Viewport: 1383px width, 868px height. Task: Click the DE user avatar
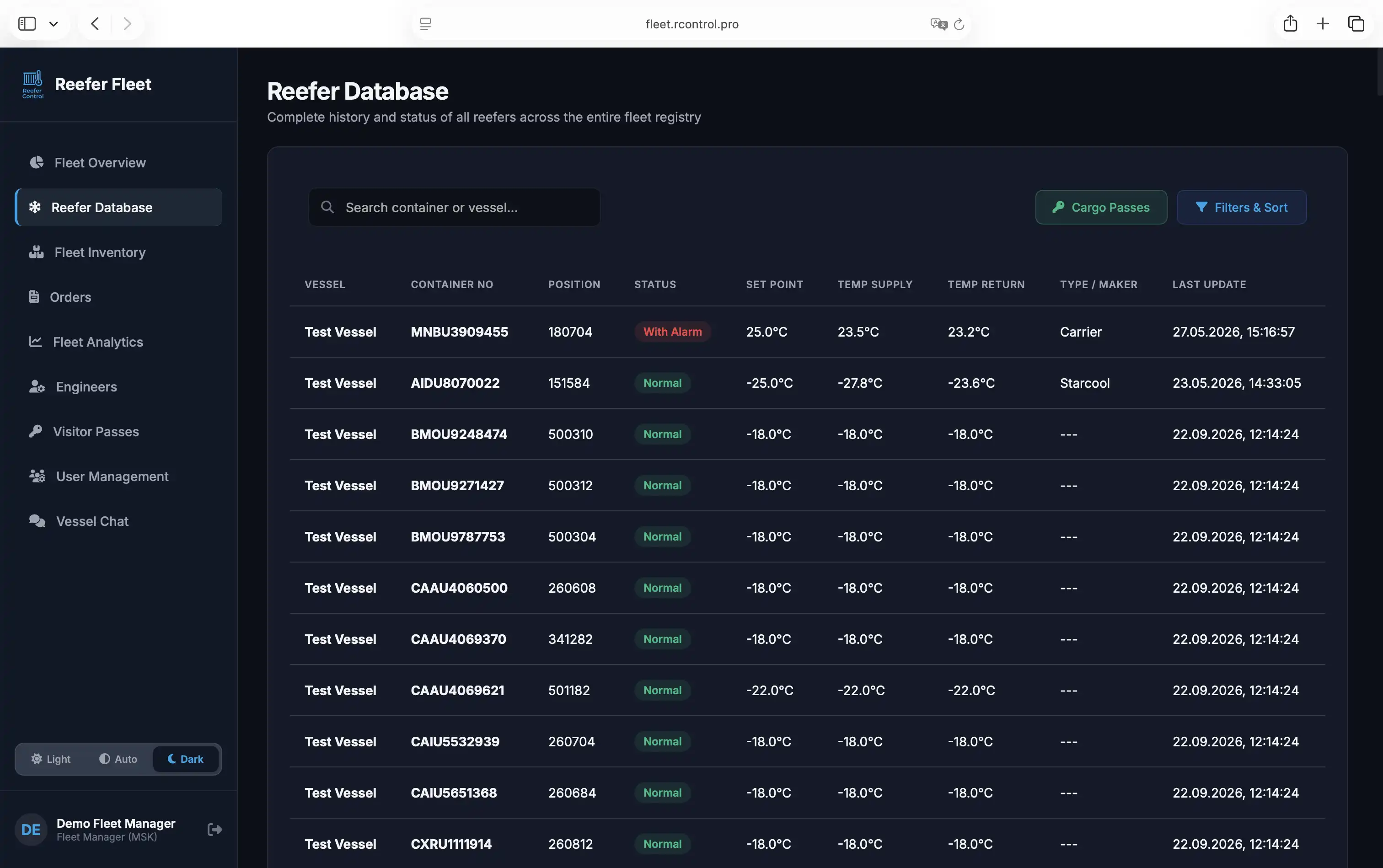click(x=31, y=830)
